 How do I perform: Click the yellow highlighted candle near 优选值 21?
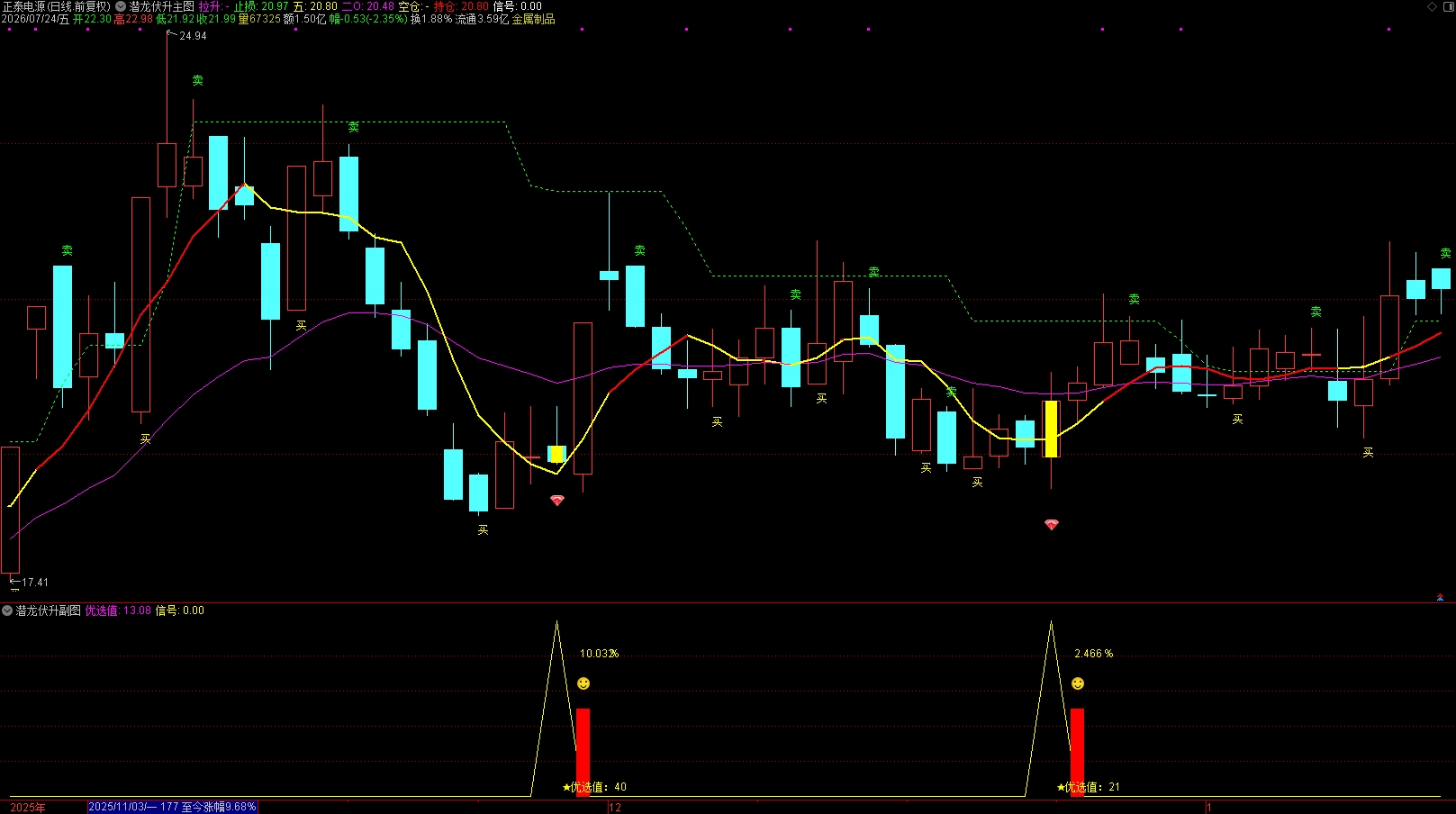click(x=1051, y=429)
